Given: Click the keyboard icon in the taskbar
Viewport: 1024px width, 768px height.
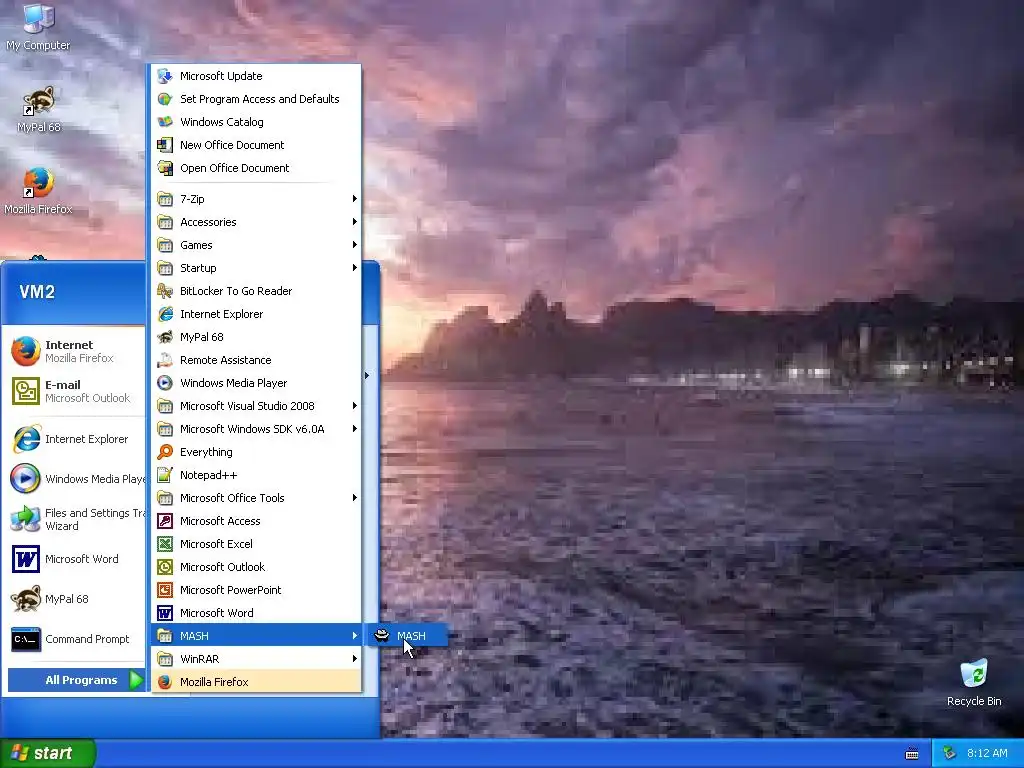Looking at the screenshot, I should coord(912,754).
